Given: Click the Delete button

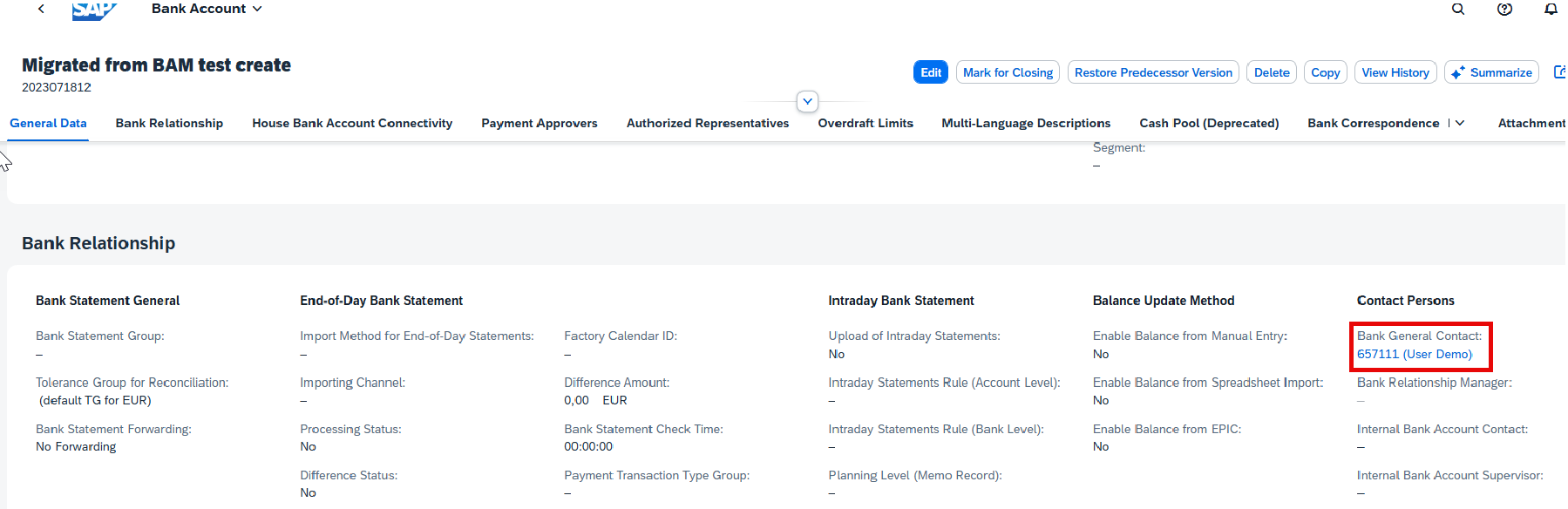Looking at the screenshot, I should [1272, 72].
